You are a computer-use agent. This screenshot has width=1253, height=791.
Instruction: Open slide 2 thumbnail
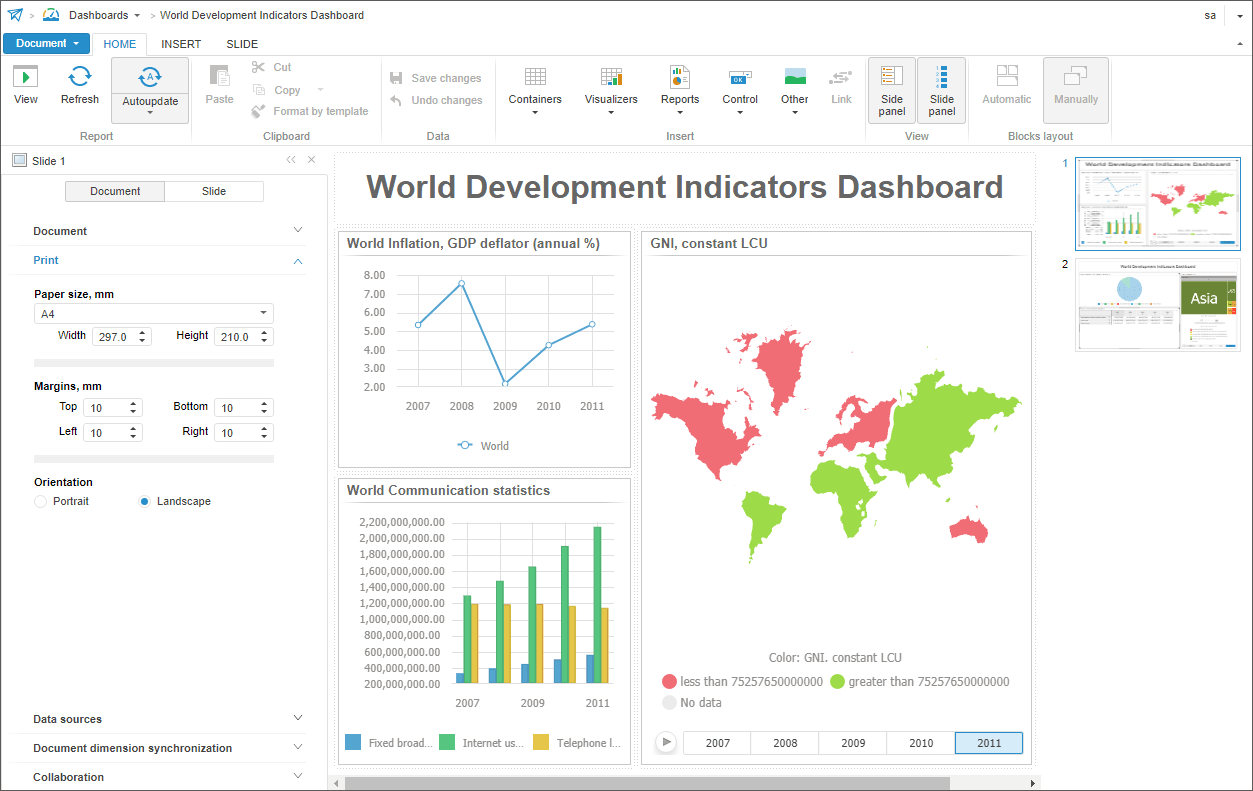(1157, 305)
